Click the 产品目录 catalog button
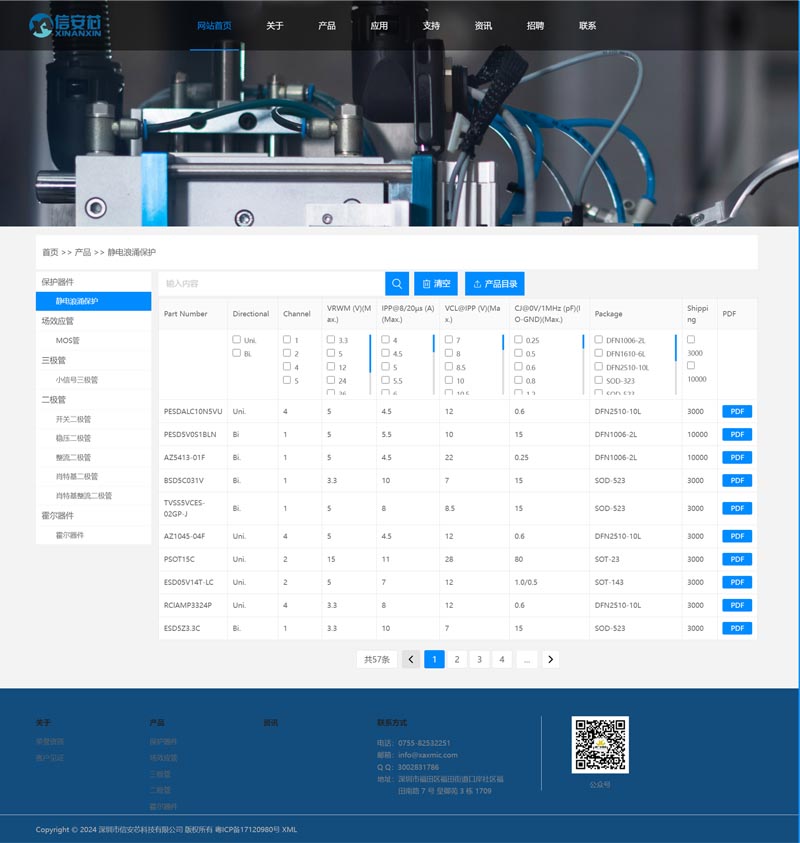800x843 pixels. coord(495,283)
